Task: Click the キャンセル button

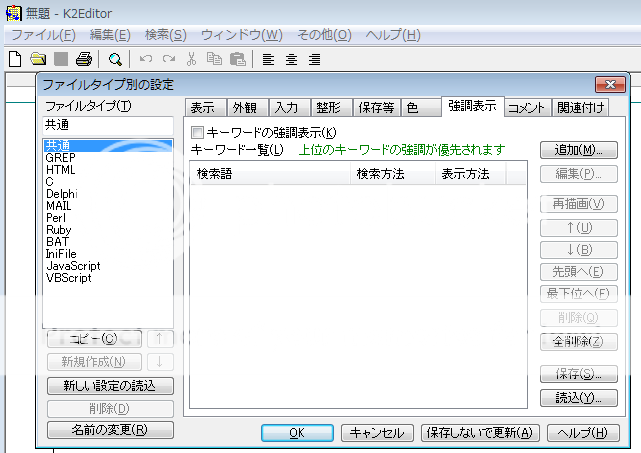Action: point(377,433)
